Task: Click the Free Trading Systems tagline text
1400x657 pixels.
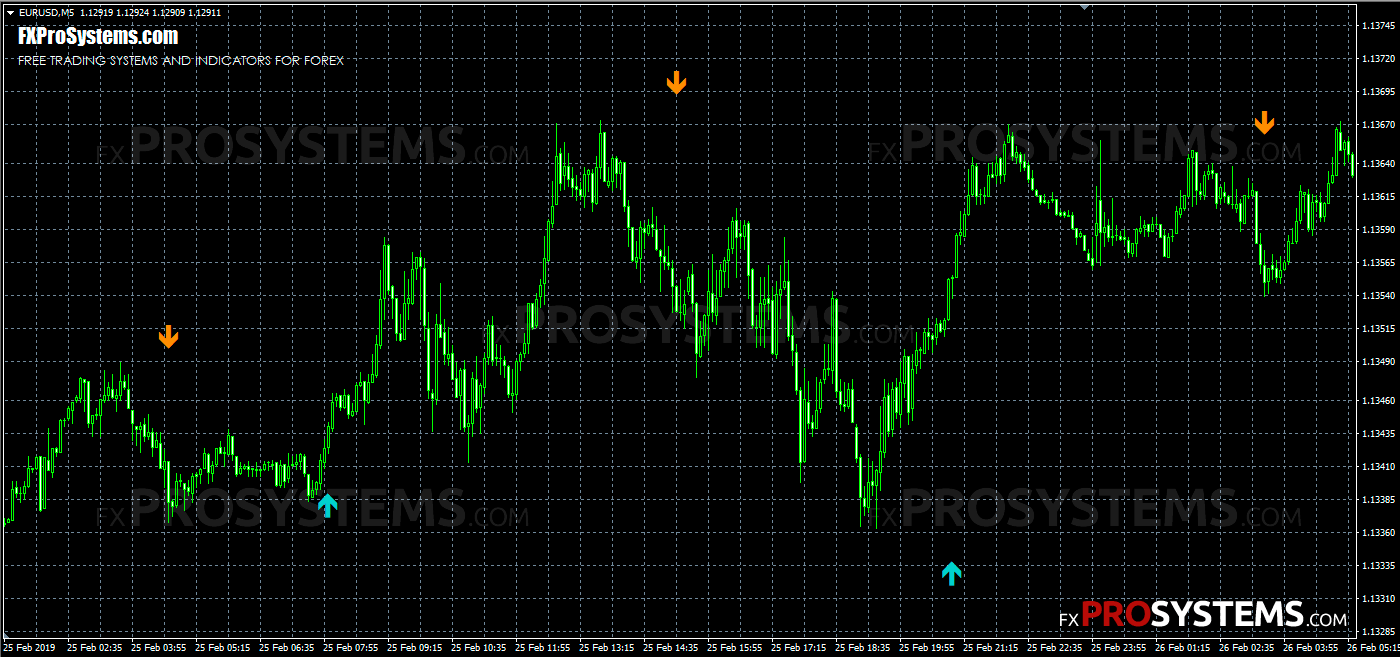Action: tap(181, 61)
